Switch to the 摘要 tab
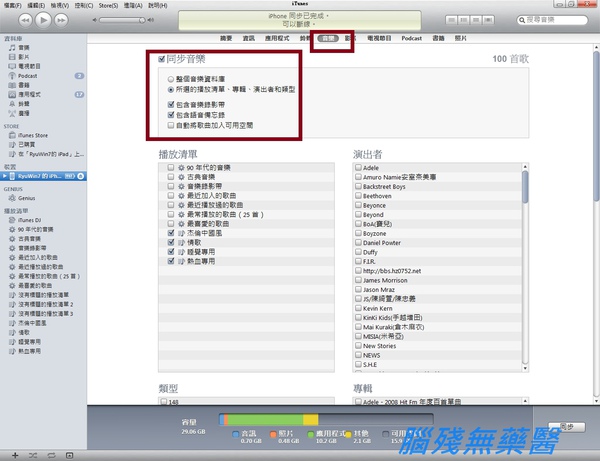 coord(226,38)
